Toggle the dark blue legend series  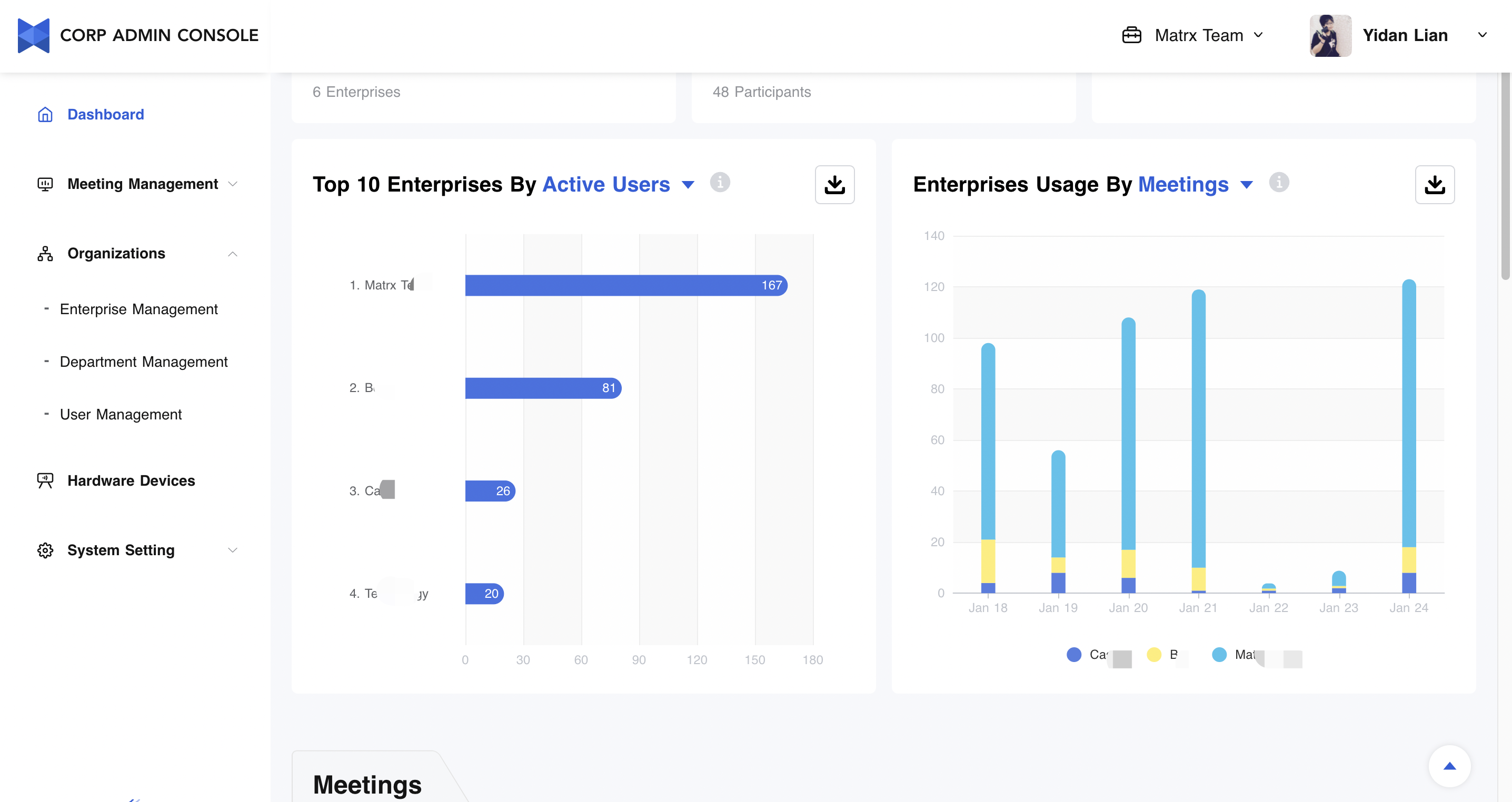coord(1073,655)
